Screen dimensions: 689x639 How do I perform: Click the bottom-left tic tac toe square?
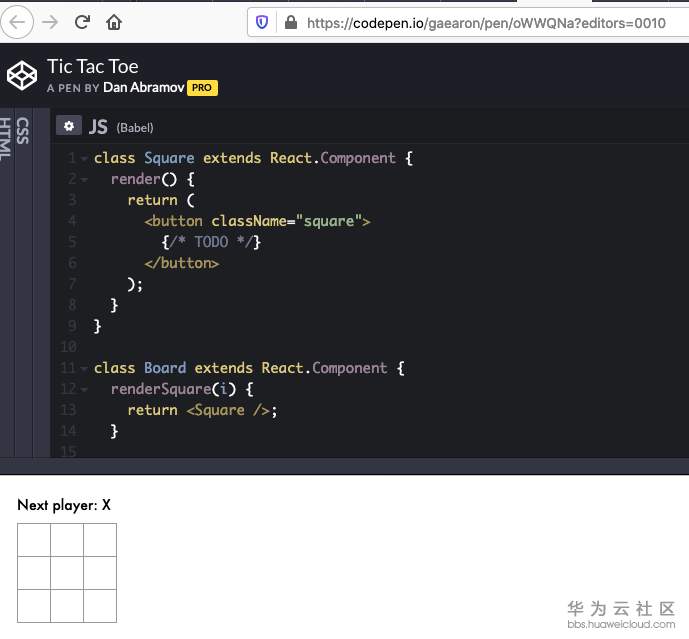34,606
